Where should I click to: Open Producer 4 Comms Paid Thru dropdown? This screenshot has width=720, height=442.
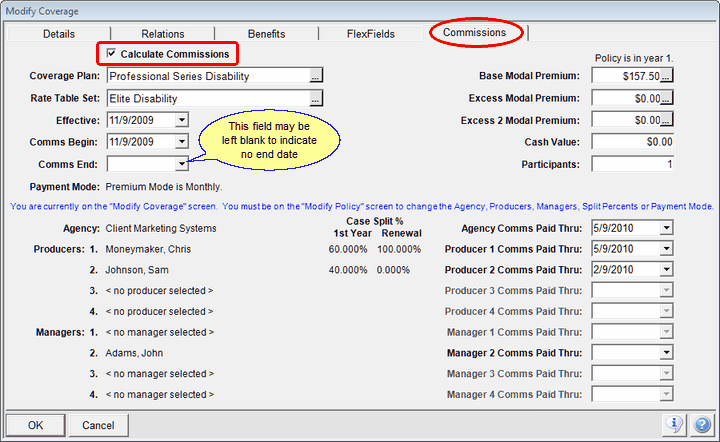pyautogui.click(x=666, y=311)
